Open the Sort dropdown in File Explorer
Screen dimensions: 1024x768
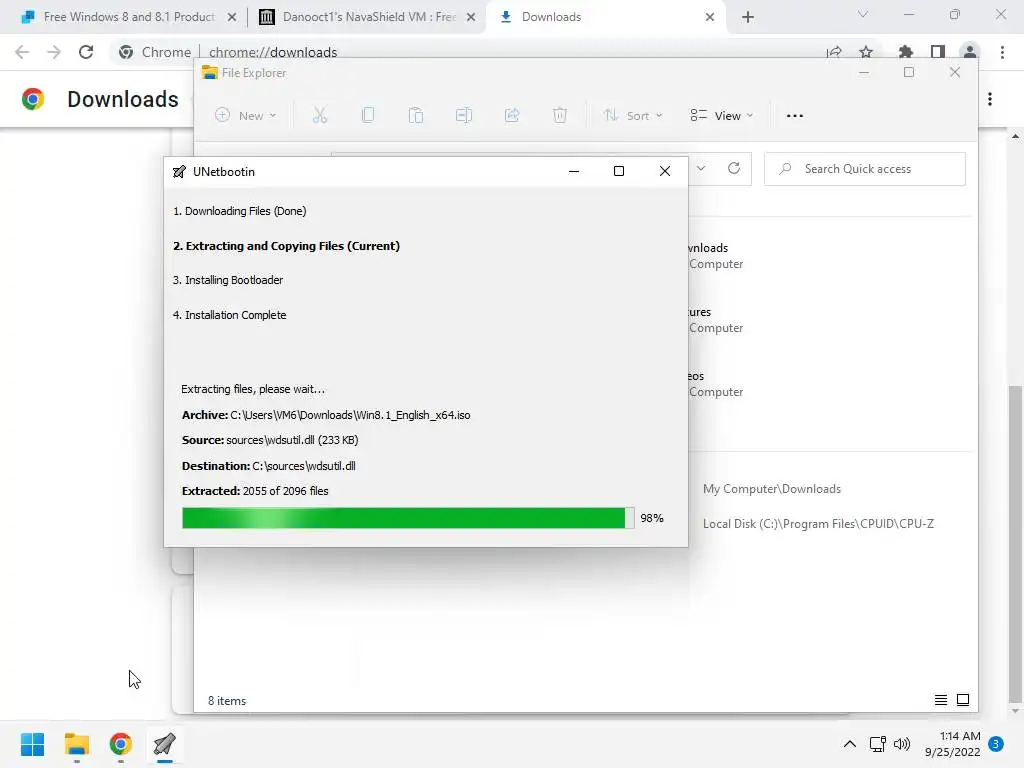pos(633,116)
